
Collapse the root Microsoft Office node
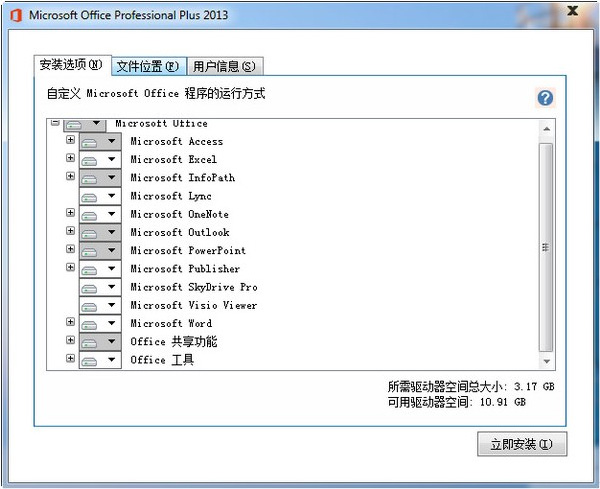click(x=55, y=122)
